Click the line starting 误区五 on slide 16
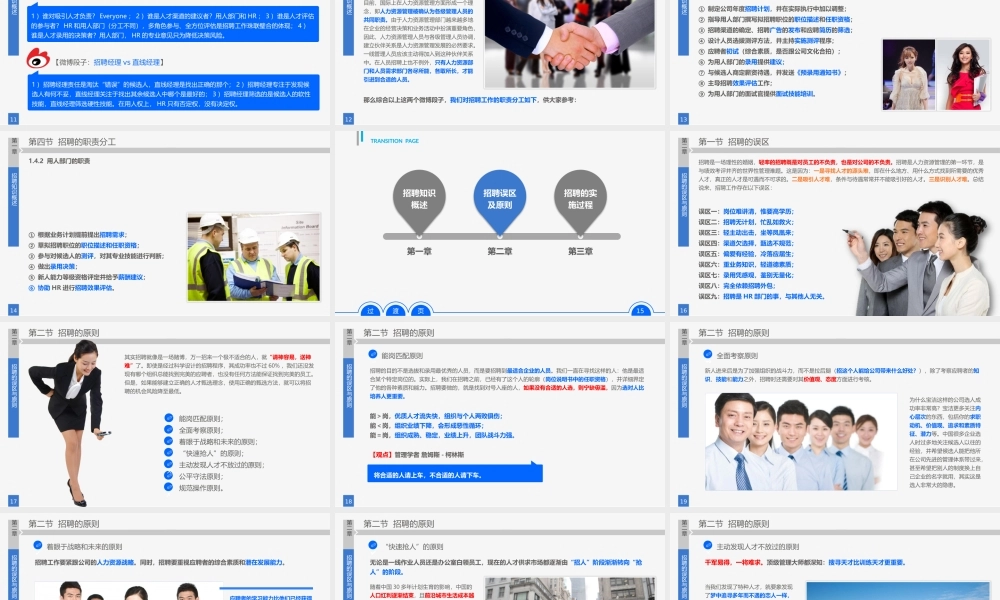The width and height of the screenshot is (1000, 600). (746, 254)
